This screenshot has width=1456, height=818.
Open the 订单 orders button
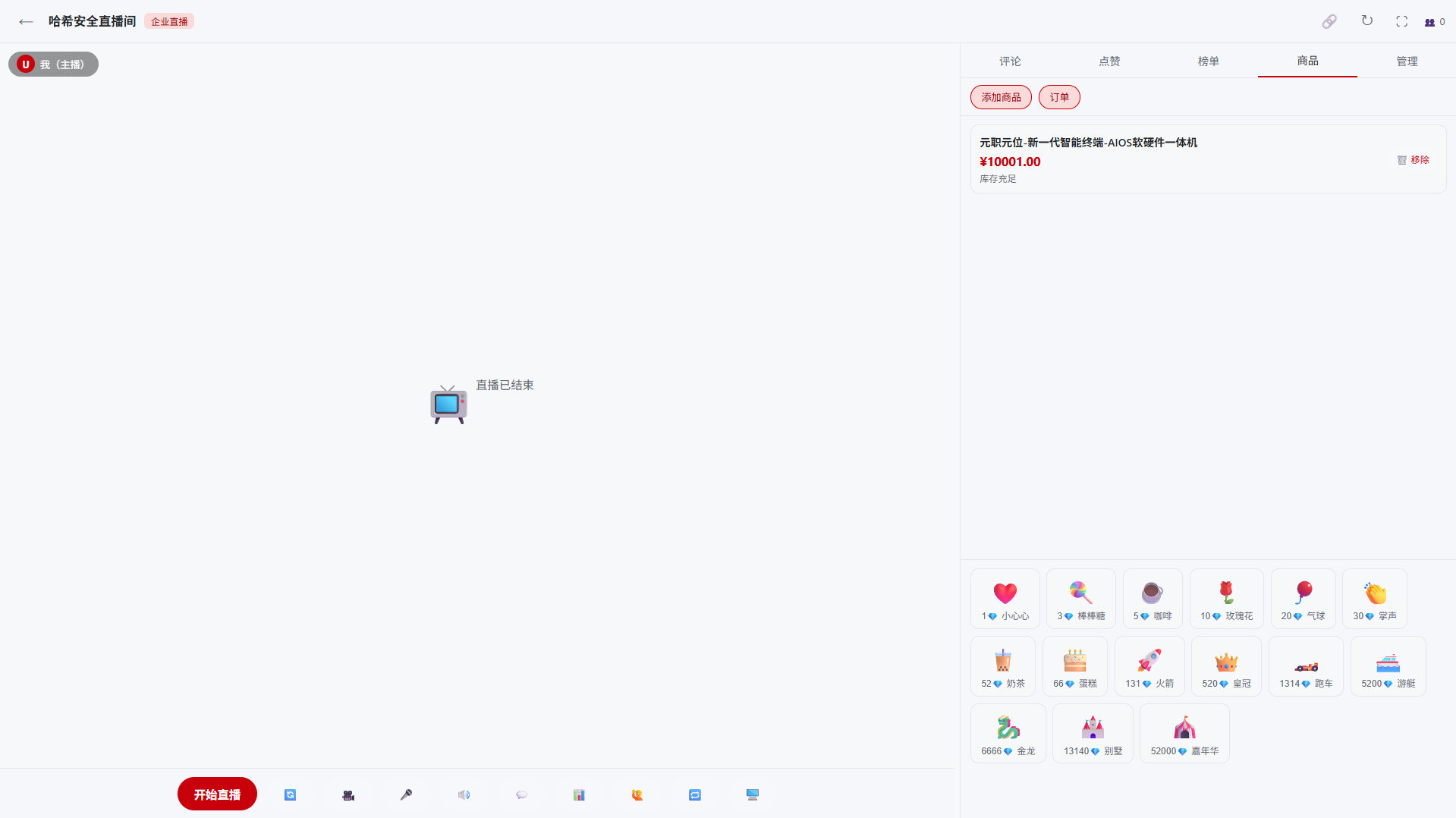click(x=1059, y=97)
